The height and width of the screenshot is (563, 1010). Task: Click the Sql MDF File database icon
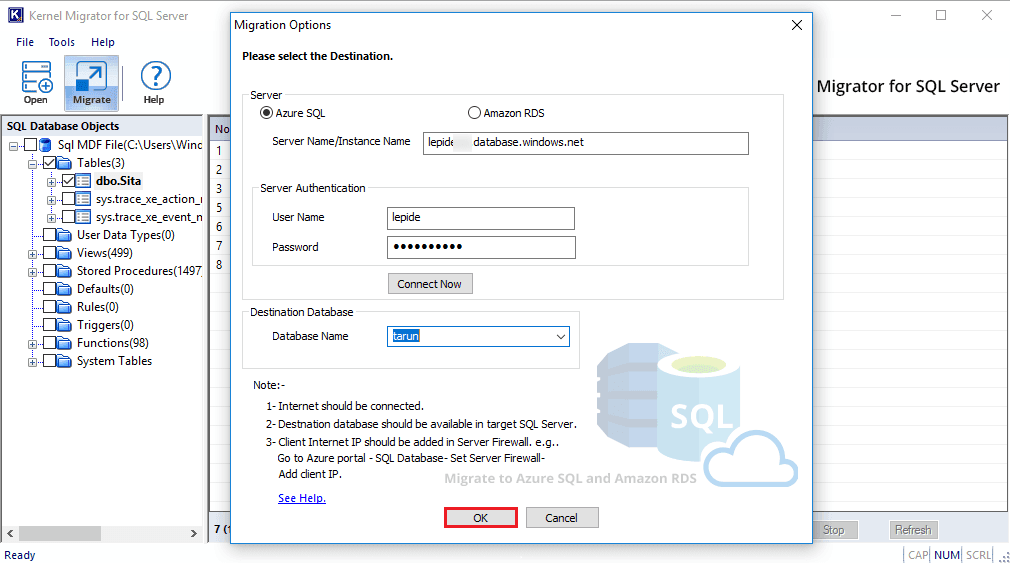pyautogui.click(x=45, y=145)
